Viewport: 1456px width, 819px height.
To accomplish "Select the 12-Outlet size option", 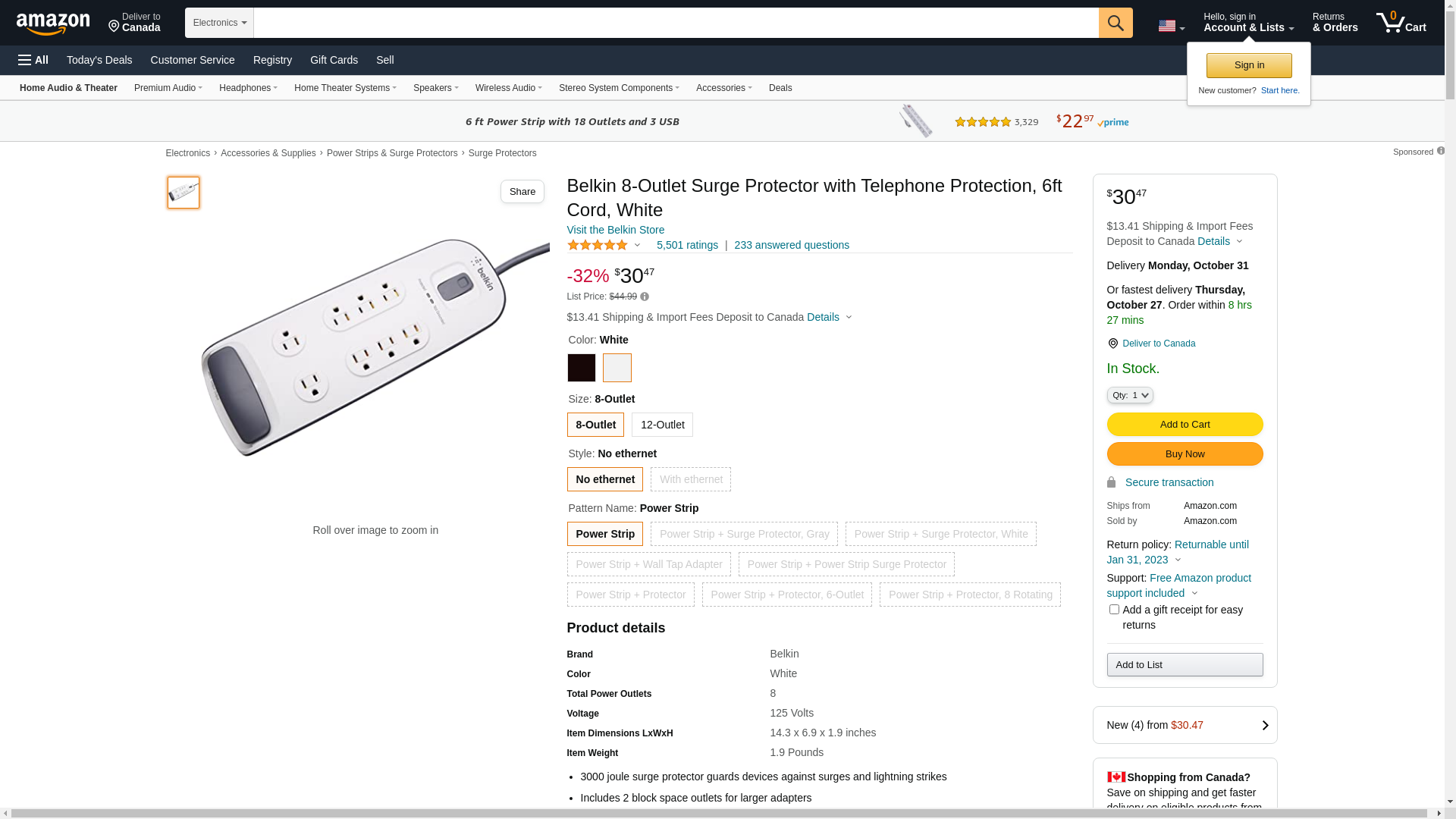I will [x=662, y=425].
